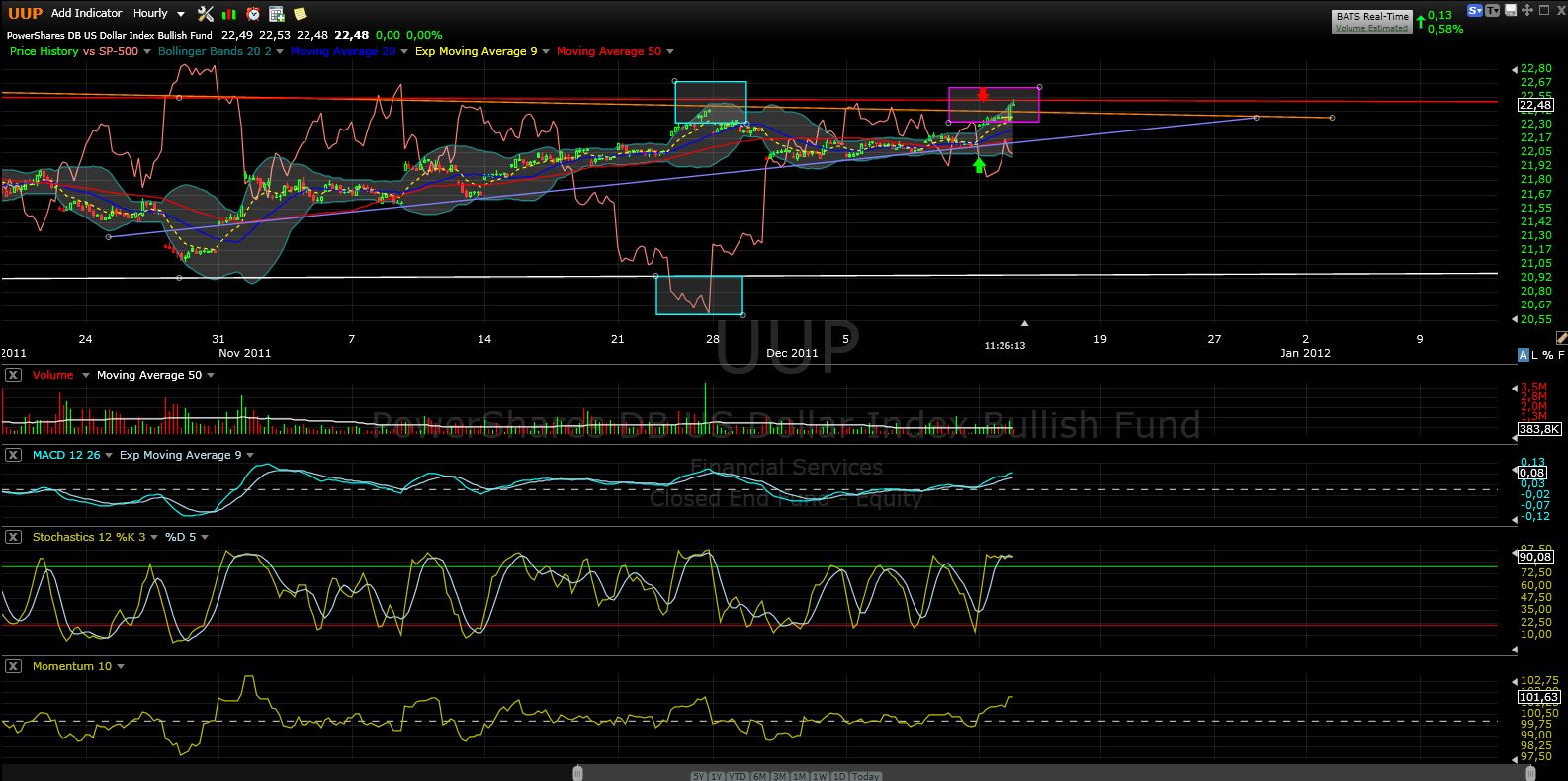Viewport: 1568px width, 781px height.
Task: Expand Exp Moving Average 9 options
Action: (546, 51)
